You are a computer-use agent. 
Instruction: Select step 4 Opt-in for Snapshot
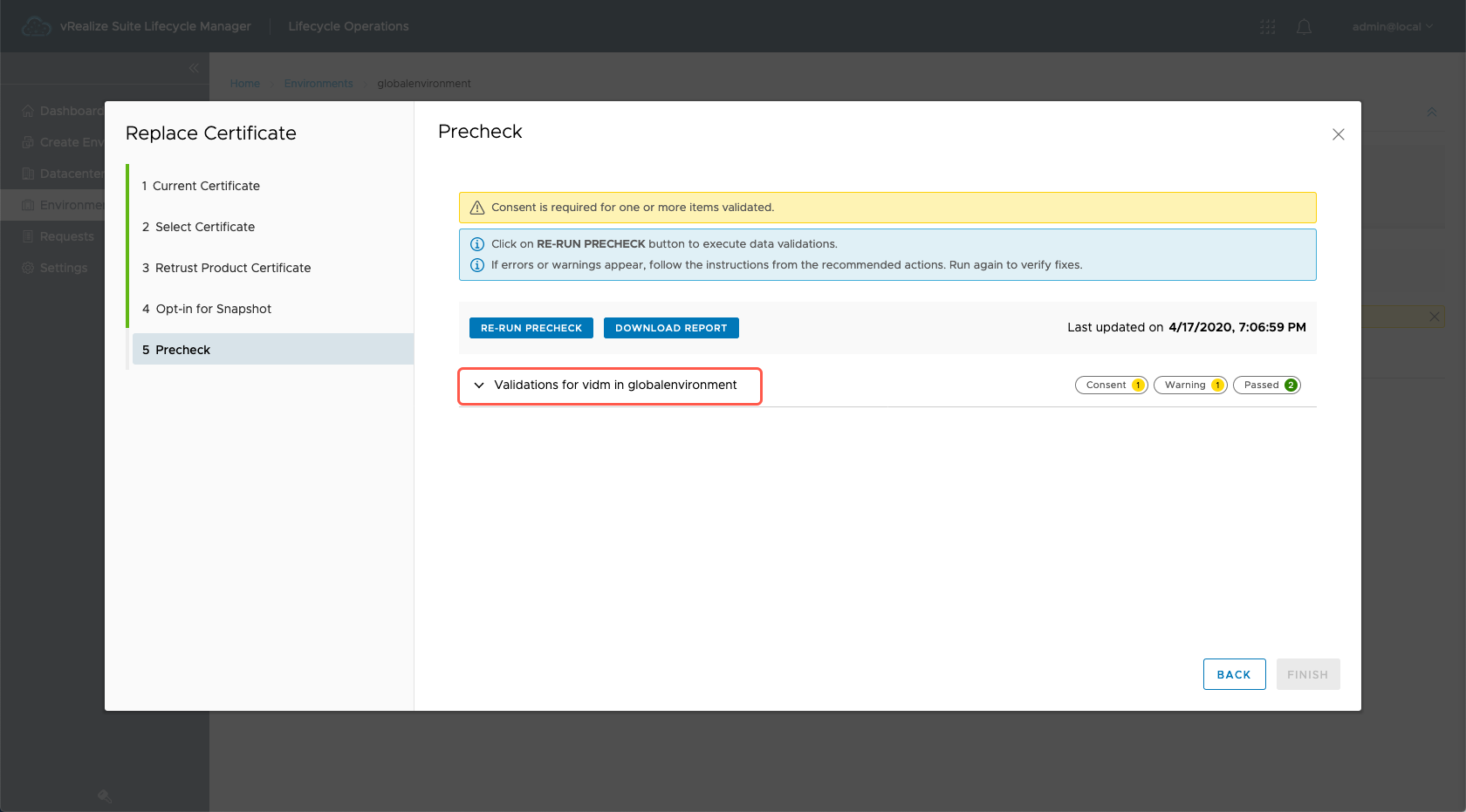(213, 309)
